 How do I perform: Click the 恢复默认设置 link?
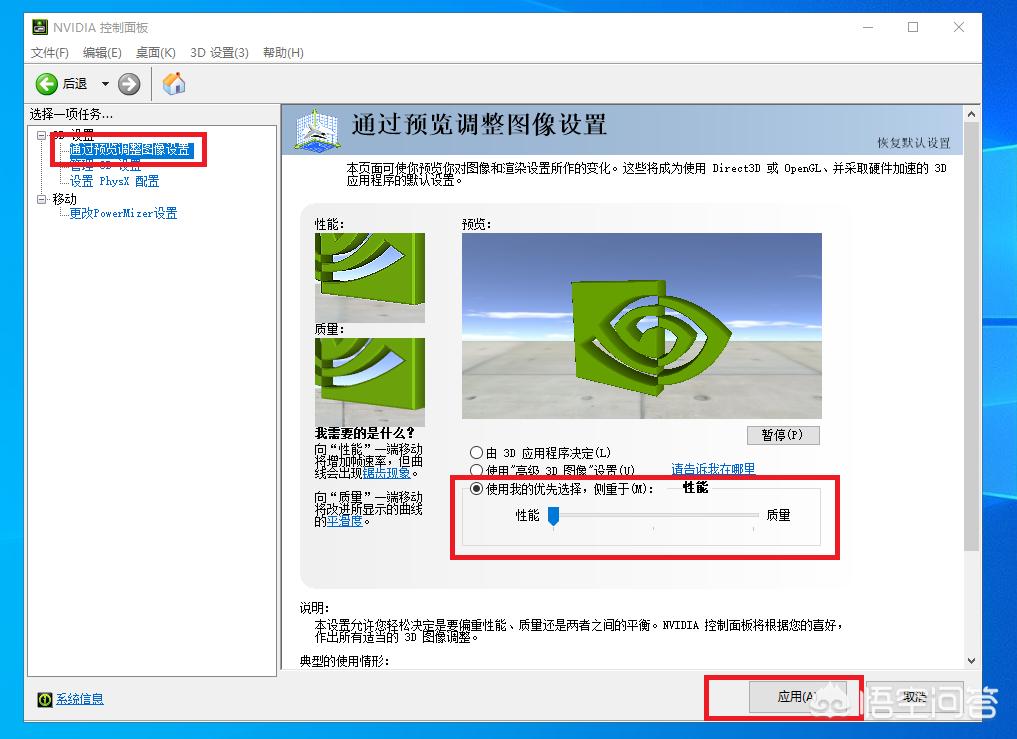[x=913, y=143]
